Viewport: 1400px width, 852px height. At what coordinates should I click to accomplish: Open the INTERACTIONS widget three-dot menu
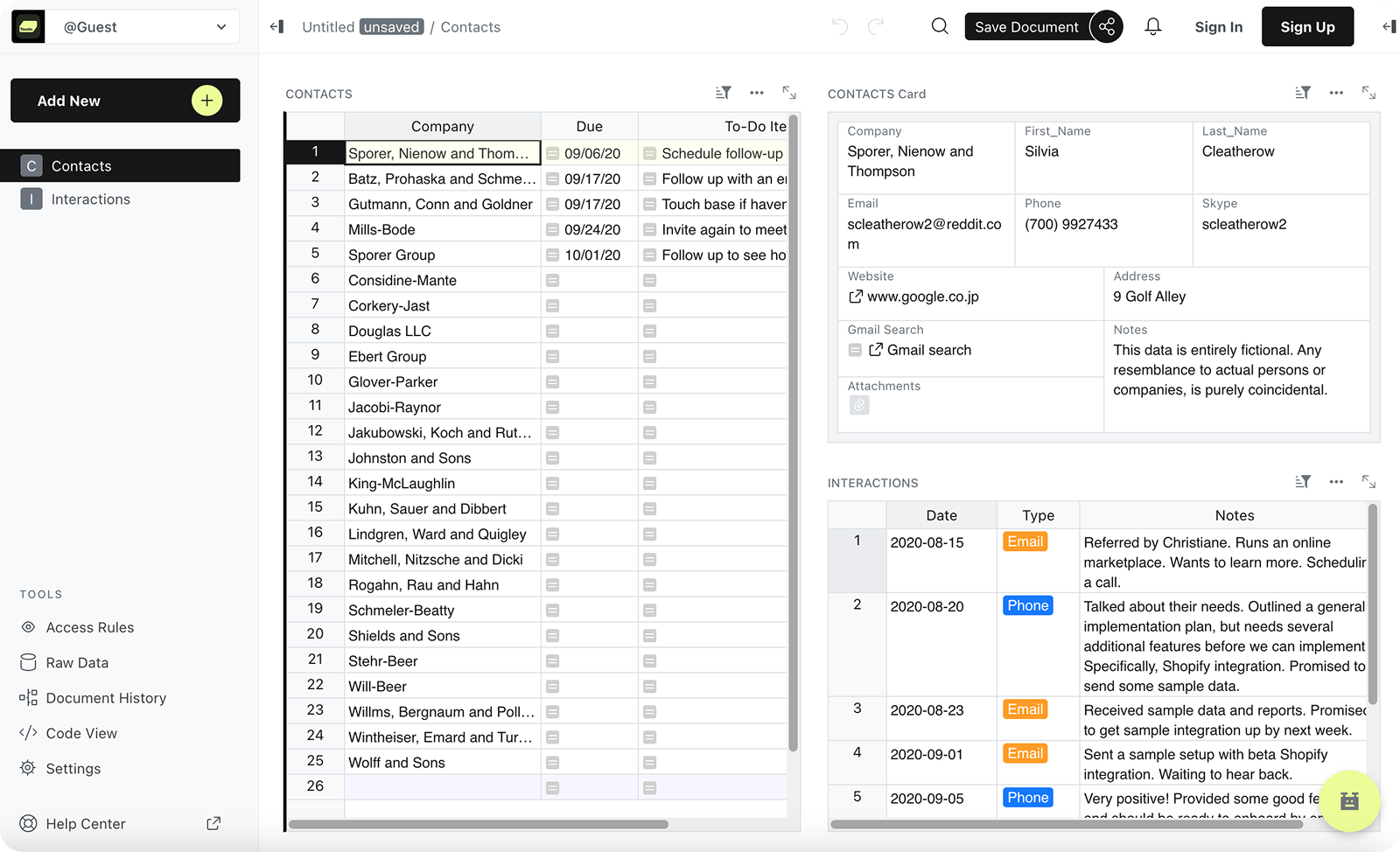pyautogui.click(x=1336, y=482)
